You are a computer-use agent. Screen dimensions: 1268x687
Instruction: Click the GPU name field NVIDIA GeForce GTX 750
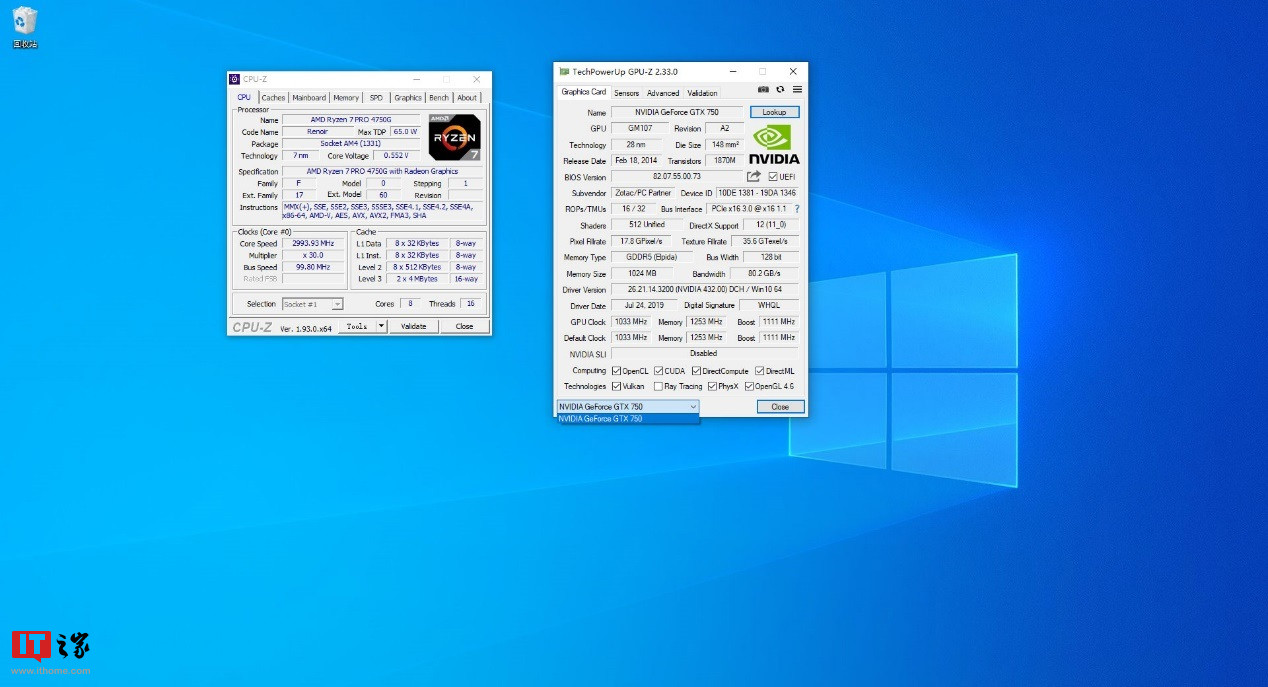[678, 112]
